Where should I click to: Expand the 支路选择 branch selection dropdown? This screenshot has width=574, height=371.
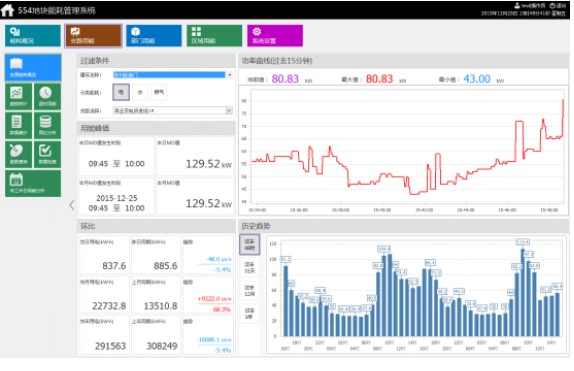pos(229,110)
